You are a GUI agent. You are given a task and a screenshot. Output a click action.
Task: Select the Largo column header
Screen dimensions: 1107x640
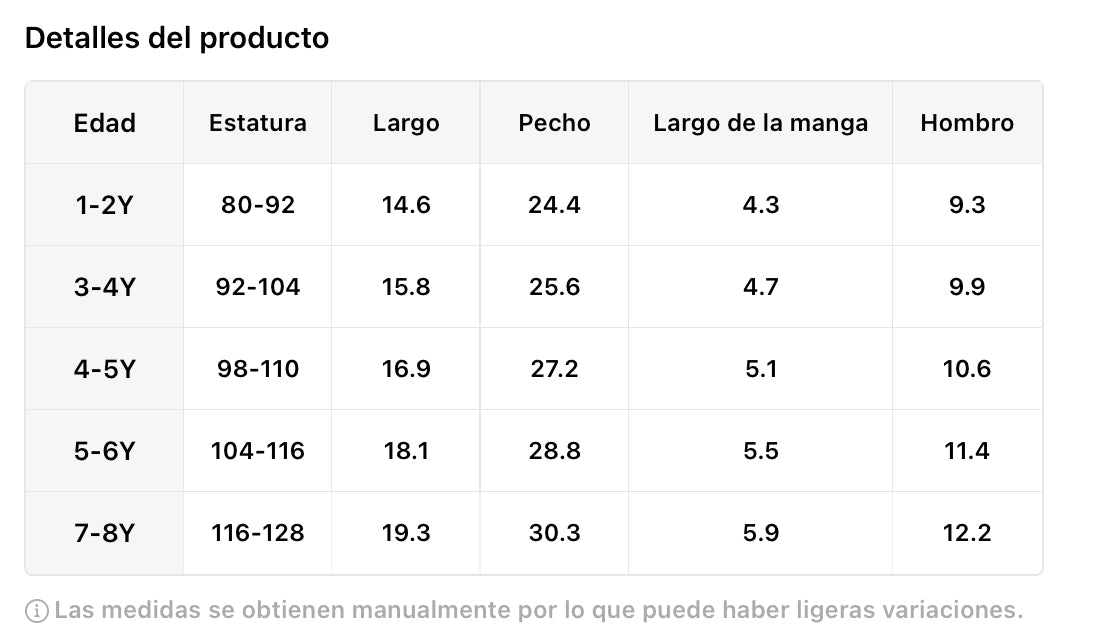click(x=405, y=123)
